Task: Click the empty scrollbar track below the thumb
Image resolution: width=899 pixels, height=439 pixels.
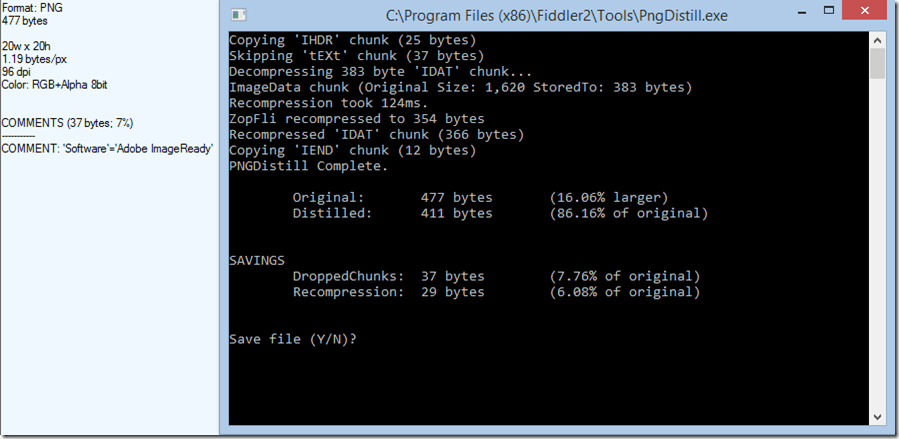Action: 877,250
